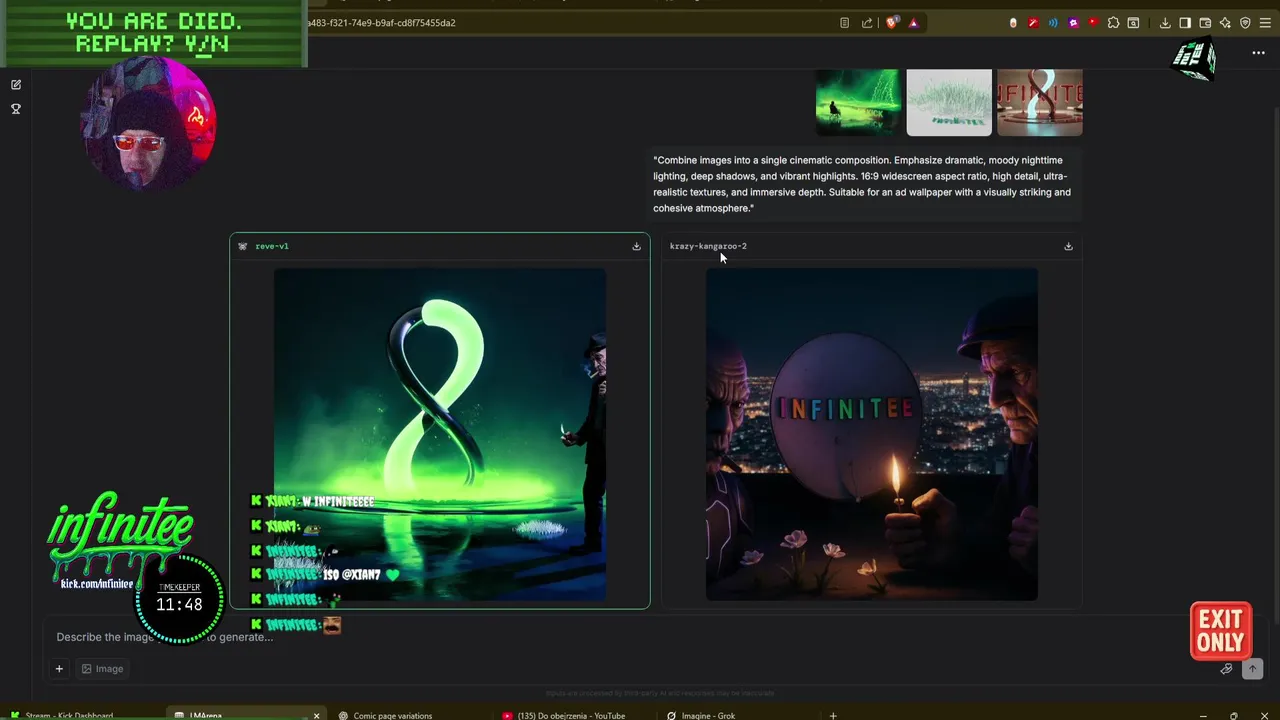The height and width of the screenshot is (720, 1280).
Task: Open the infinity logo attachment thumbnail
Action: [x=1040, y=102]
